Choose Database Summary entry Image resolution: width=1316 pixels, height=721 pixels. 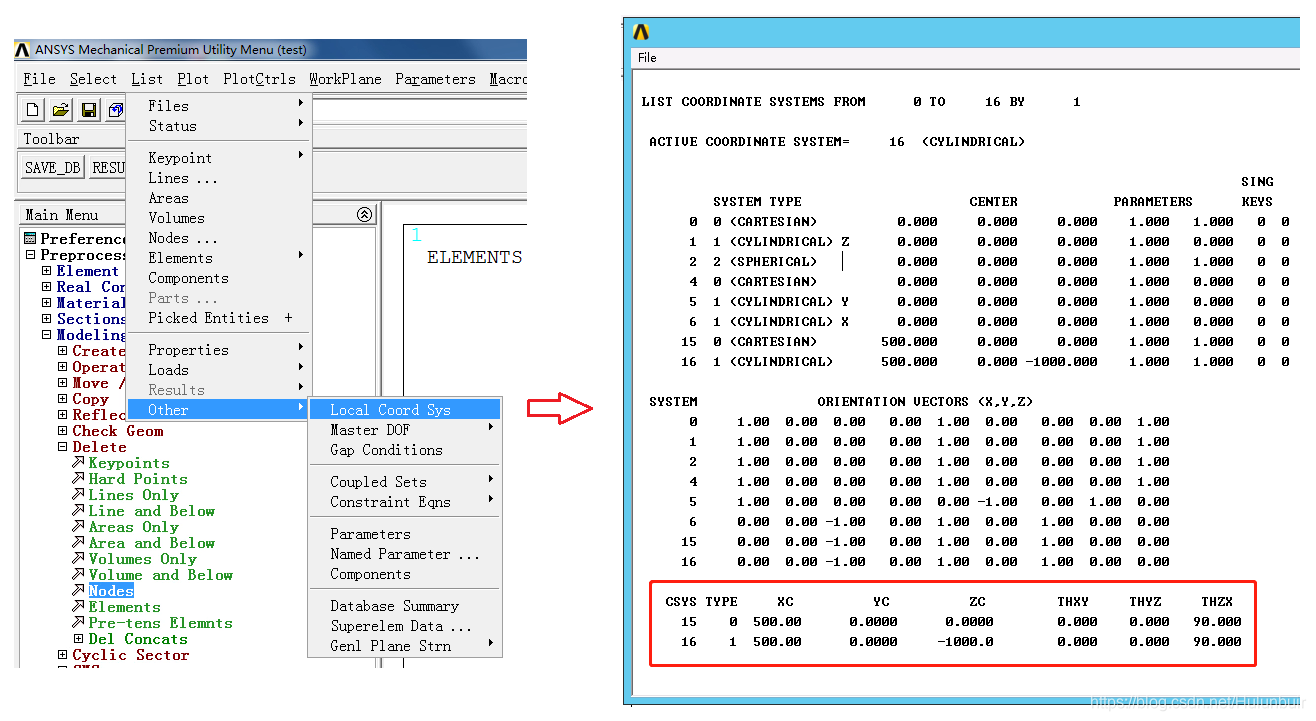coord(404,606)
